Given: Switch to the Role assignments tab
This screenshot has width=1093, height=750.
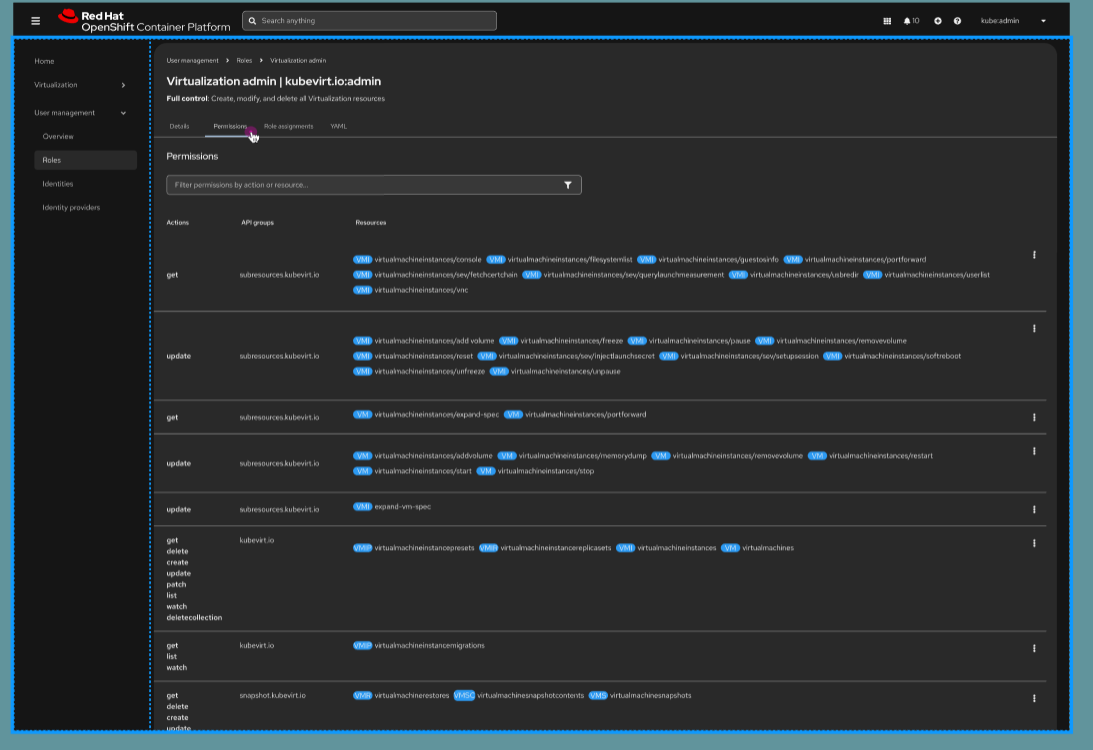Looking at the screenshot, I should [x=289, y=127].
